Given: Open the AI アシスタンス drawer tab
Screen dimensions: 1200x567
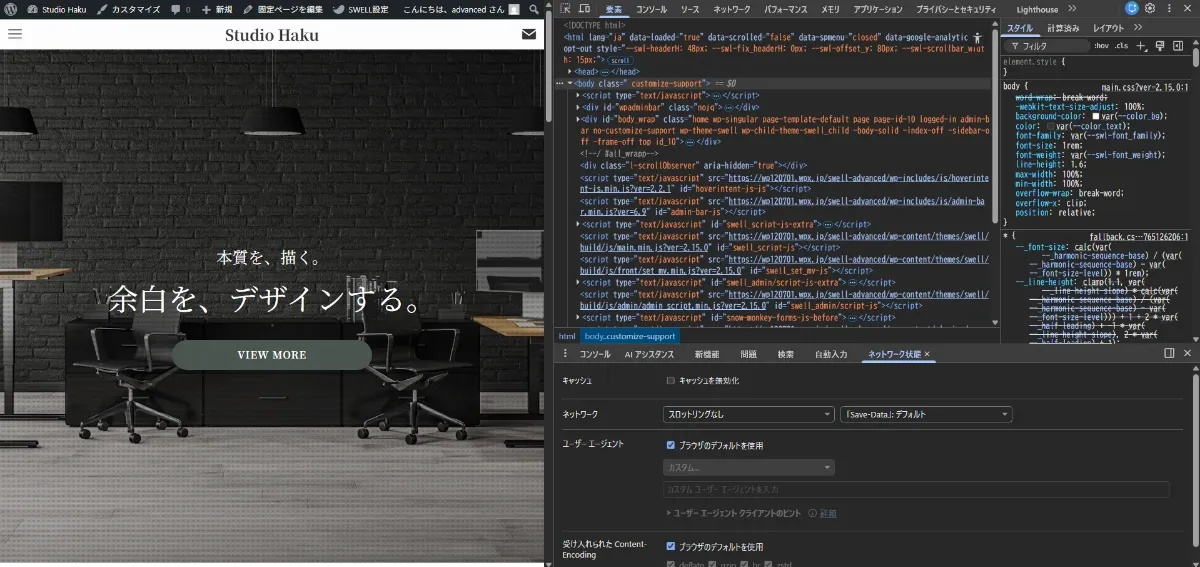Looking at the screenshot, I should pyautogui.click(x=649, y=354).
